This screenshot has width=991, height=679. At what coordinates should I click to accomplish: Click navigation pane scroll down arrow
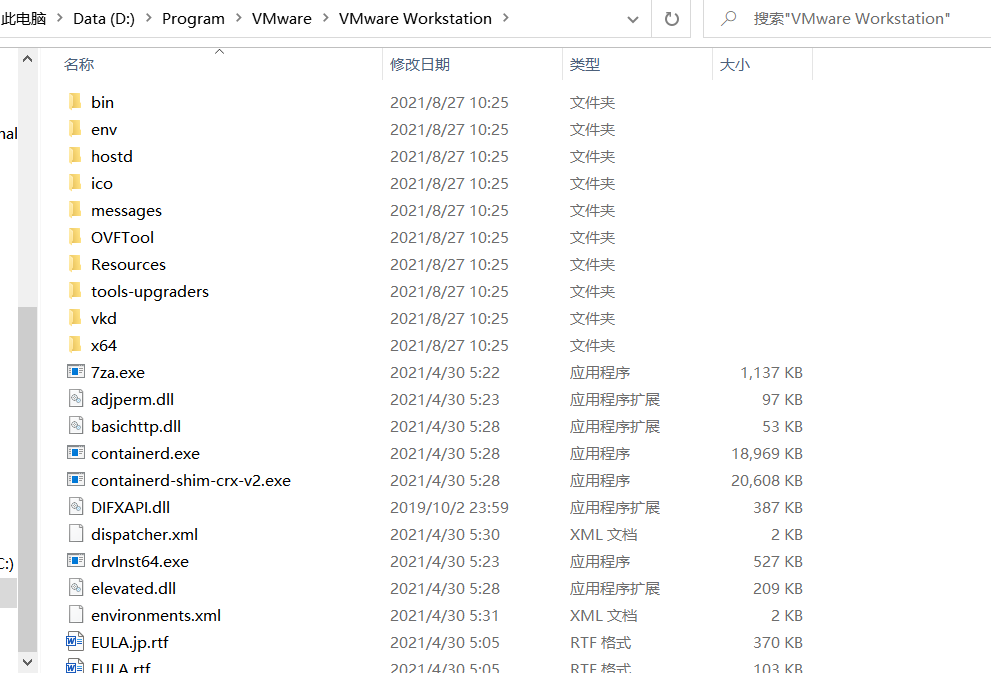tap(27, 662)
